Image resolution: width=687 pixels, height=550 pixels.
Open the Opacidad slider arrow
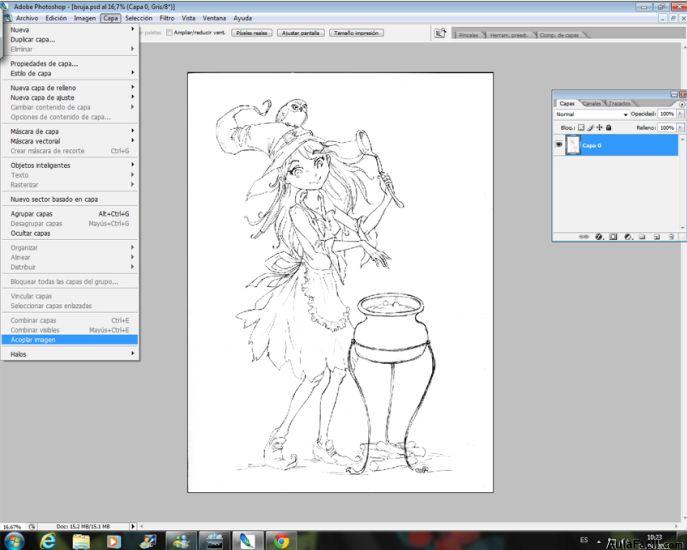click(680, 114)
